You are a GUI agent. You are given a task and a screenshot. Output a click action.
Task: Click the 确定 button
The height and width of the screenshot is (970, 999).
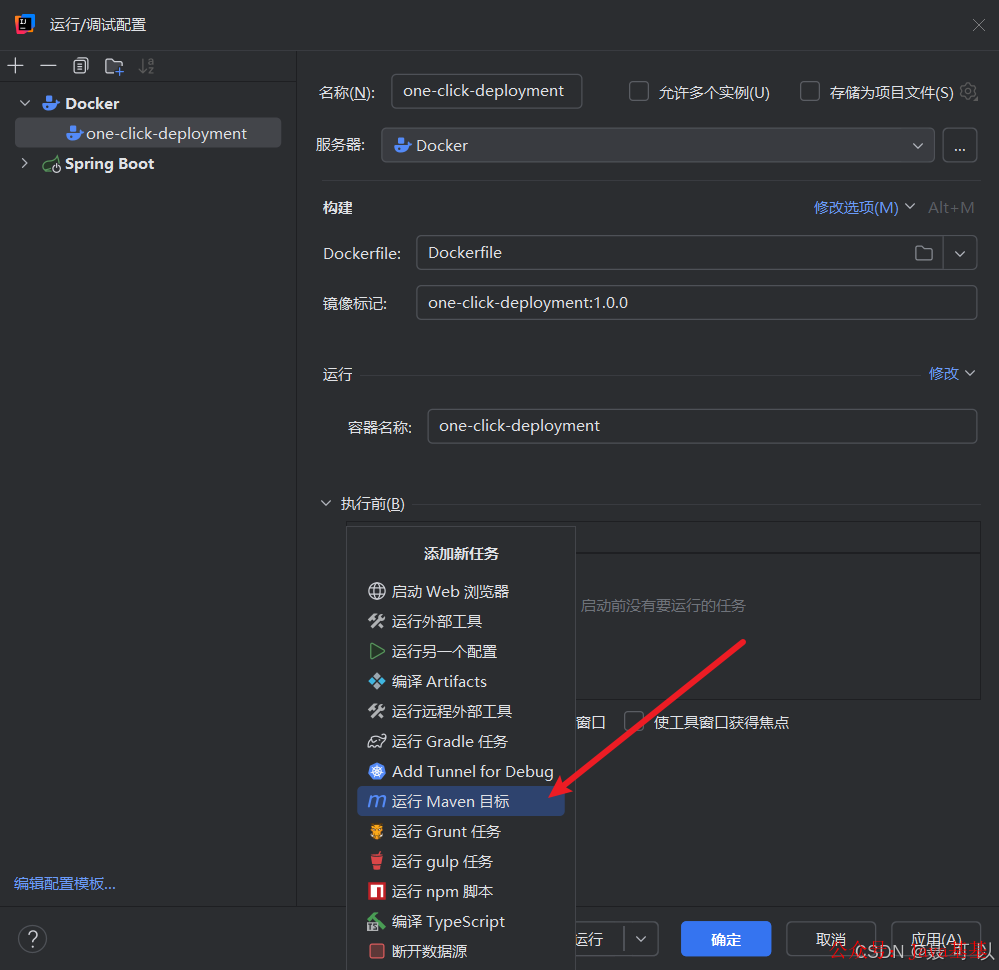click(726, 939)
